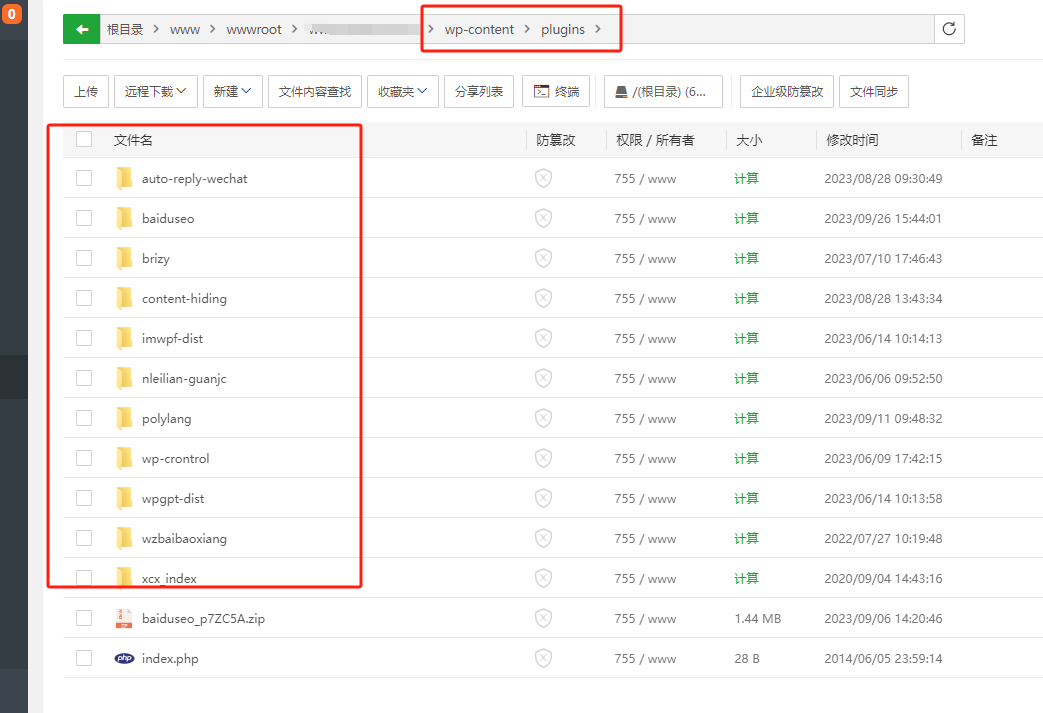Viewport: 1043px width, 713px height.
Task: Click the tamper-proof shield icon on brizy row
Action: tap(543, 258)
